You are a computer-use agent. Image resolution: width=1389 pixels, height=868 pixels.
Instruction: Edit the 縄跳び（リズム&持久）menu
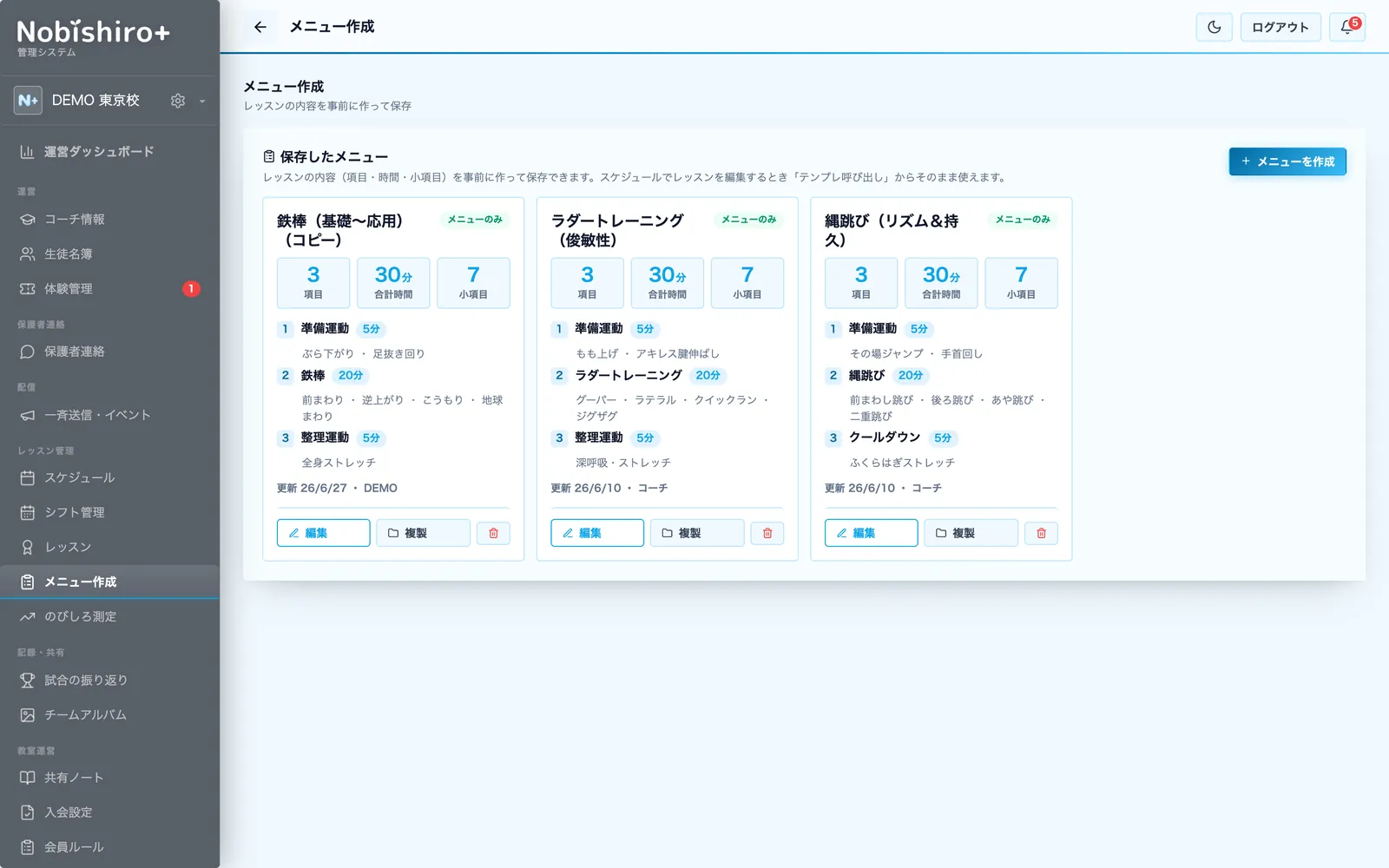871,533
